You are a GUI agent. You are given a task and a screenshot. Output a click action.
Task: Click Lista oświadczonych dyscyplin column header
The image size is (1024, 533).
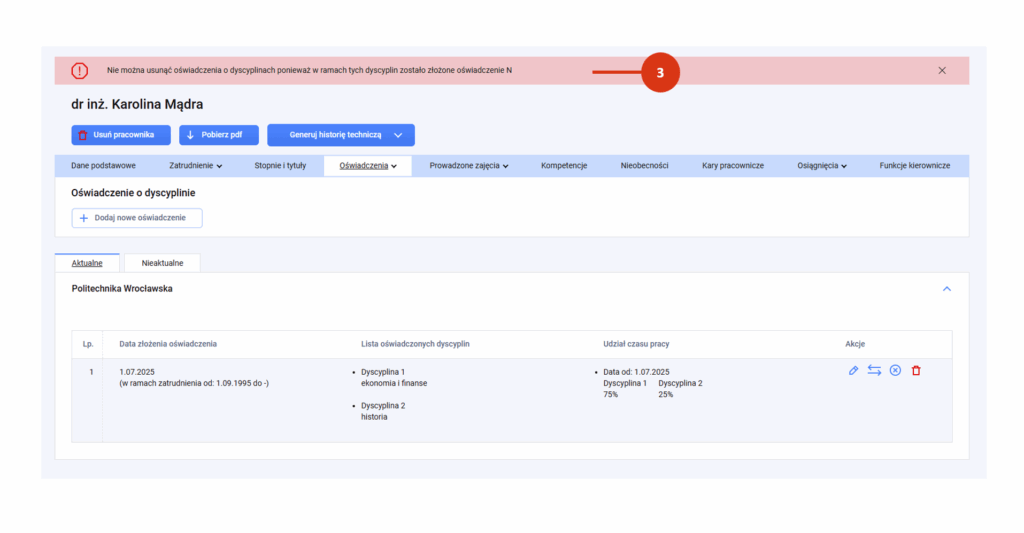coord(415,344)
